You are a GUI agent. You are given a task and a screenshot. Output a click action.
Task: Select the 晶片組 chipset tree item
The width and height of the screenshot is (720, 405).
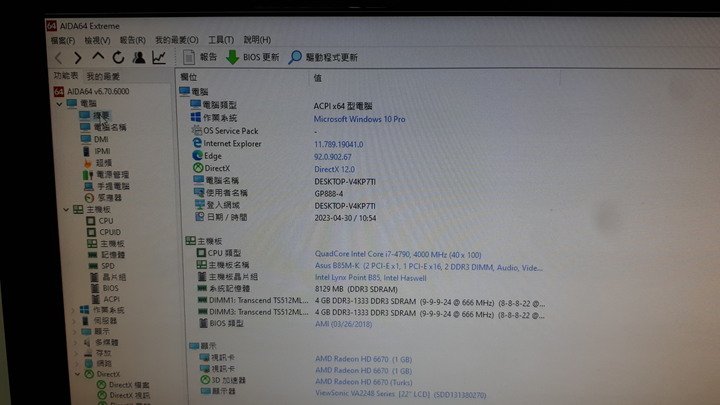108,277
